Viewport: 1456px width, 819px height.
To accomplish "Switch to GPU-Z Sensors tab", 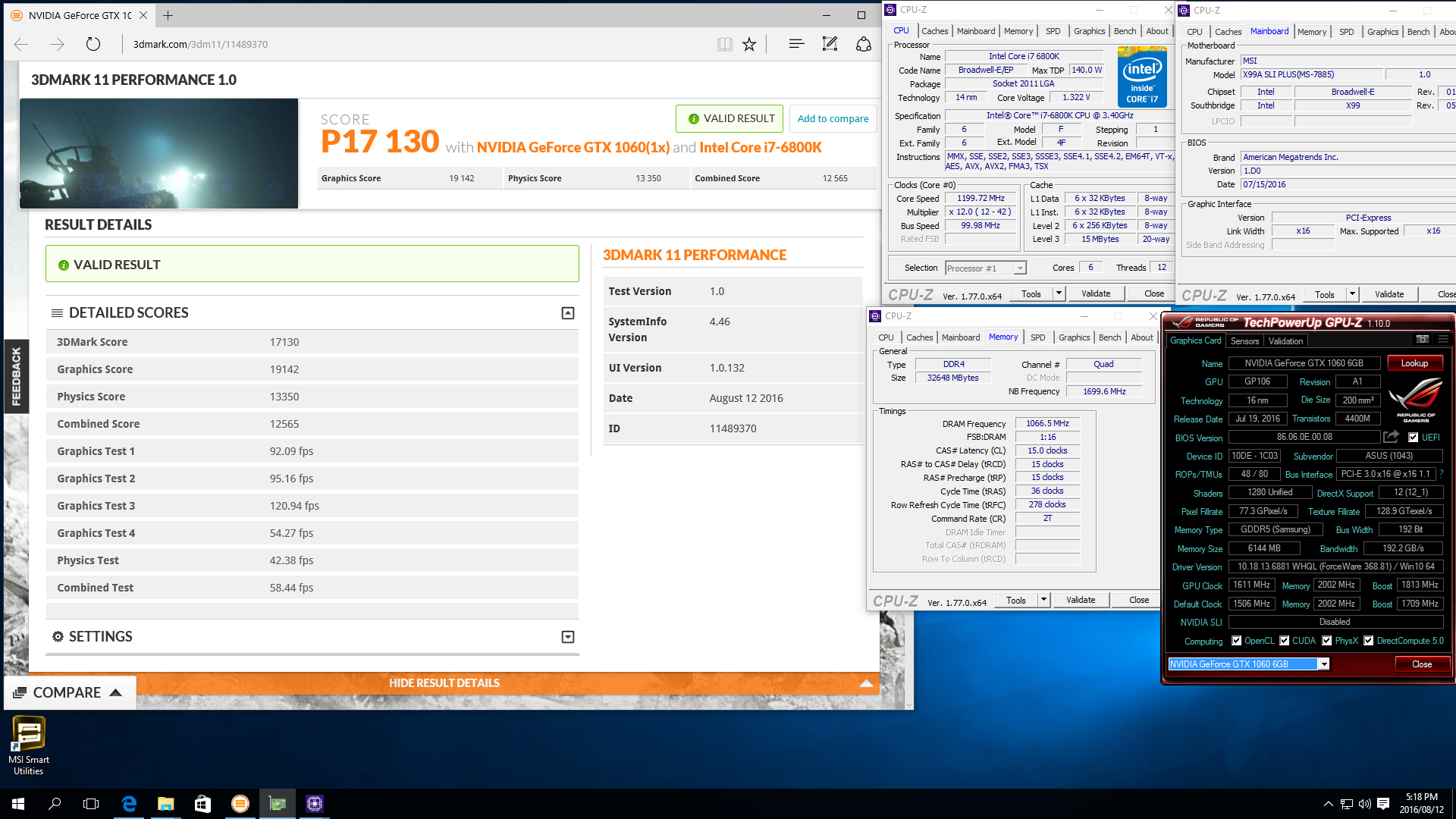I will [x=1244, y=341].
